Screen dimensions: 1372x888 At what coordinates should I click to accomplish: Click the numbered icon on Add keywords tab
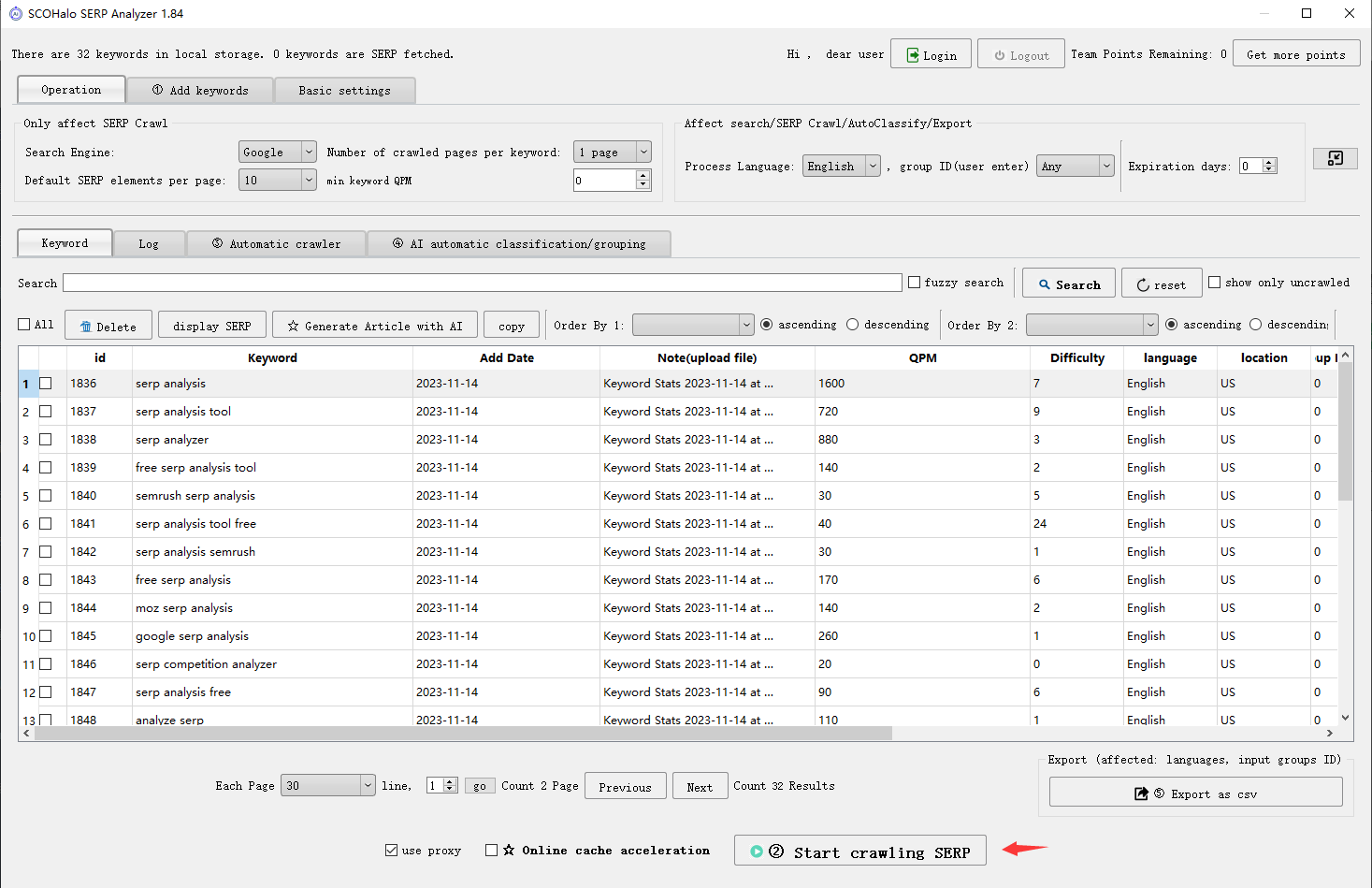pyautogui.click(x=158, y=90)
